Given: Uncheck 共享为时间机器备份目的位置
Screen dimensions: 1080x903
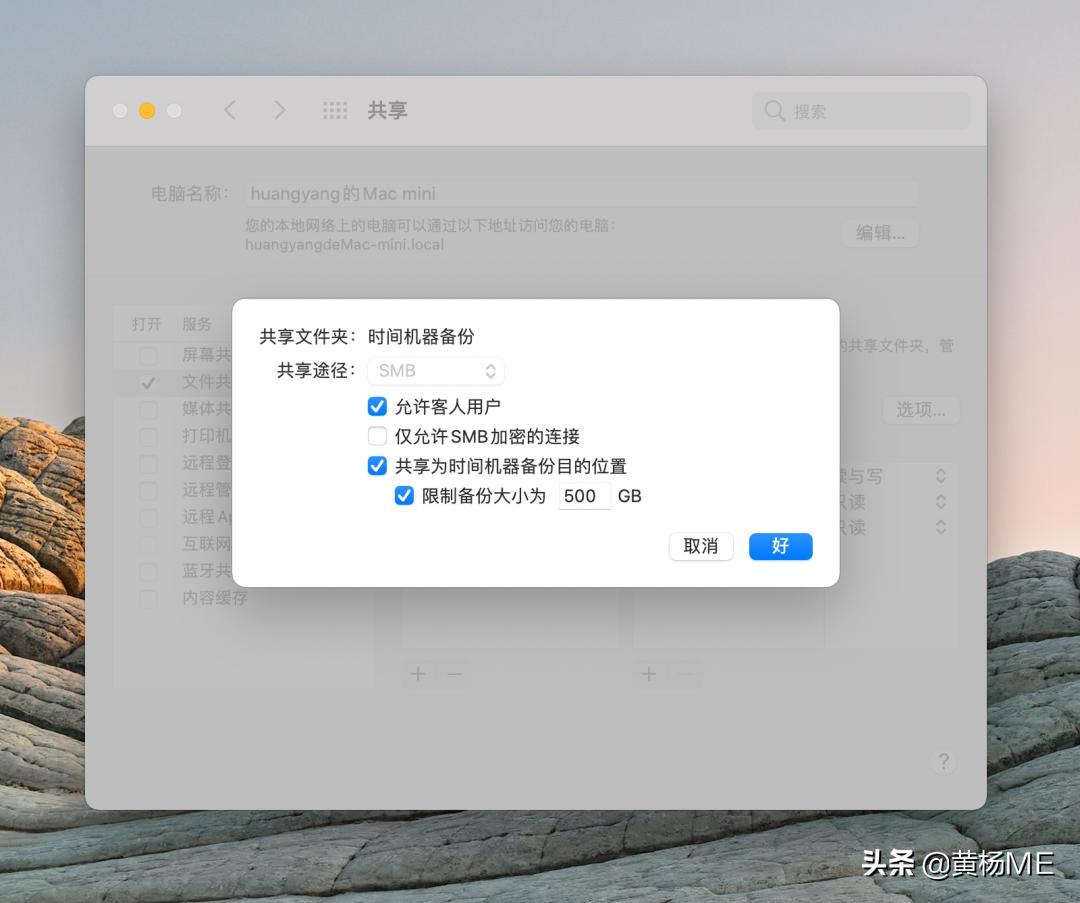Looking at the screenshot, I should pyautogui.click(x=377, y=465).
